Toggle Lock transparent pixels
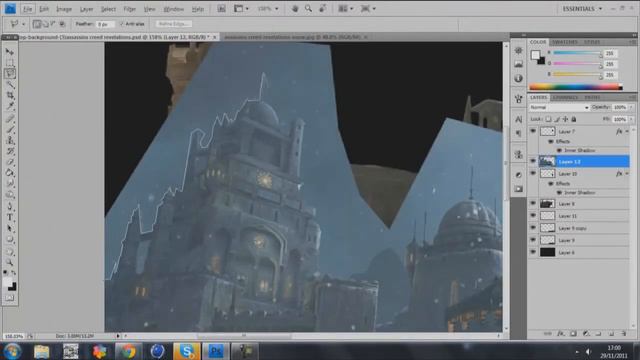 [548, 119]
